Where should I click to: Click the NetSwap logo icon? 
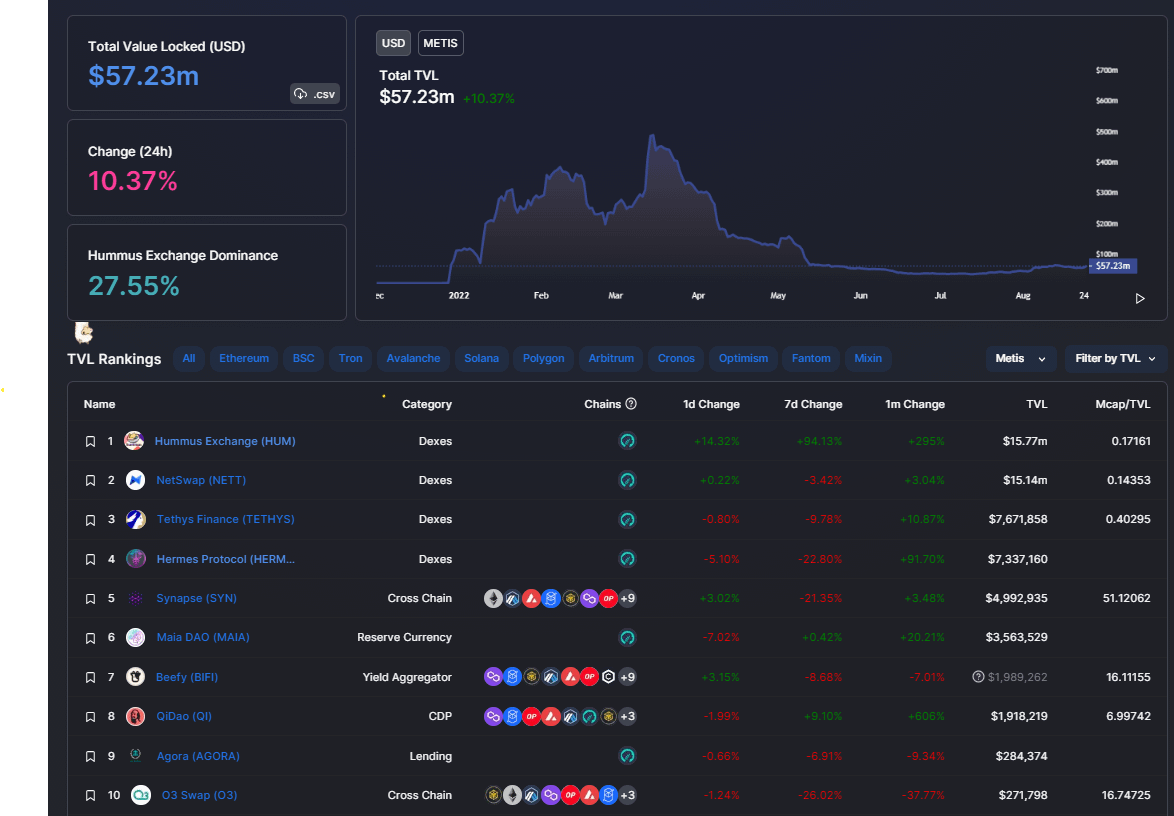point(135,480)
